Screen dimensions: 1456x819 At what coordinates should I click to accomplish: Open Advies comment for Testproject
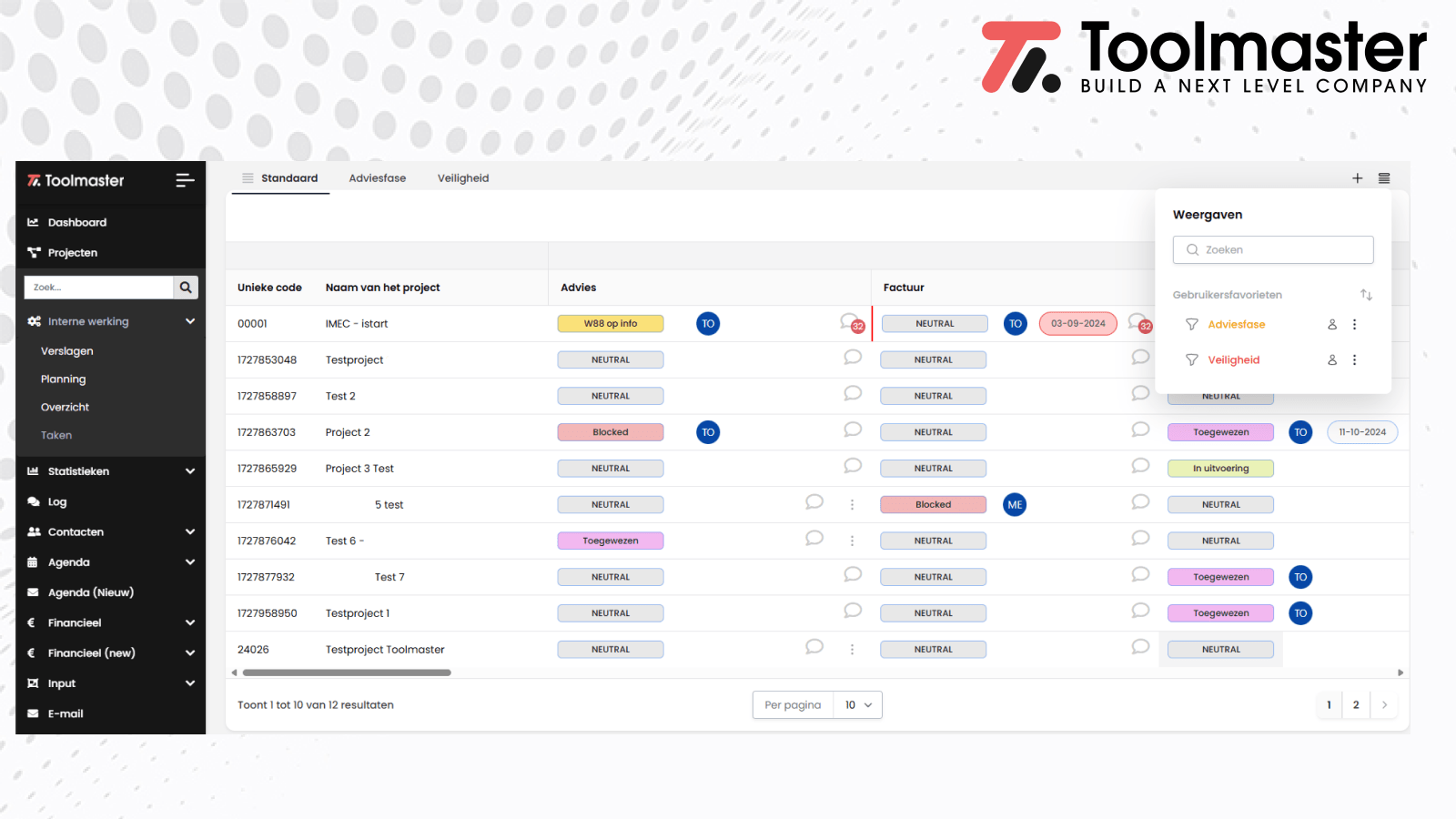coord(853,358)
